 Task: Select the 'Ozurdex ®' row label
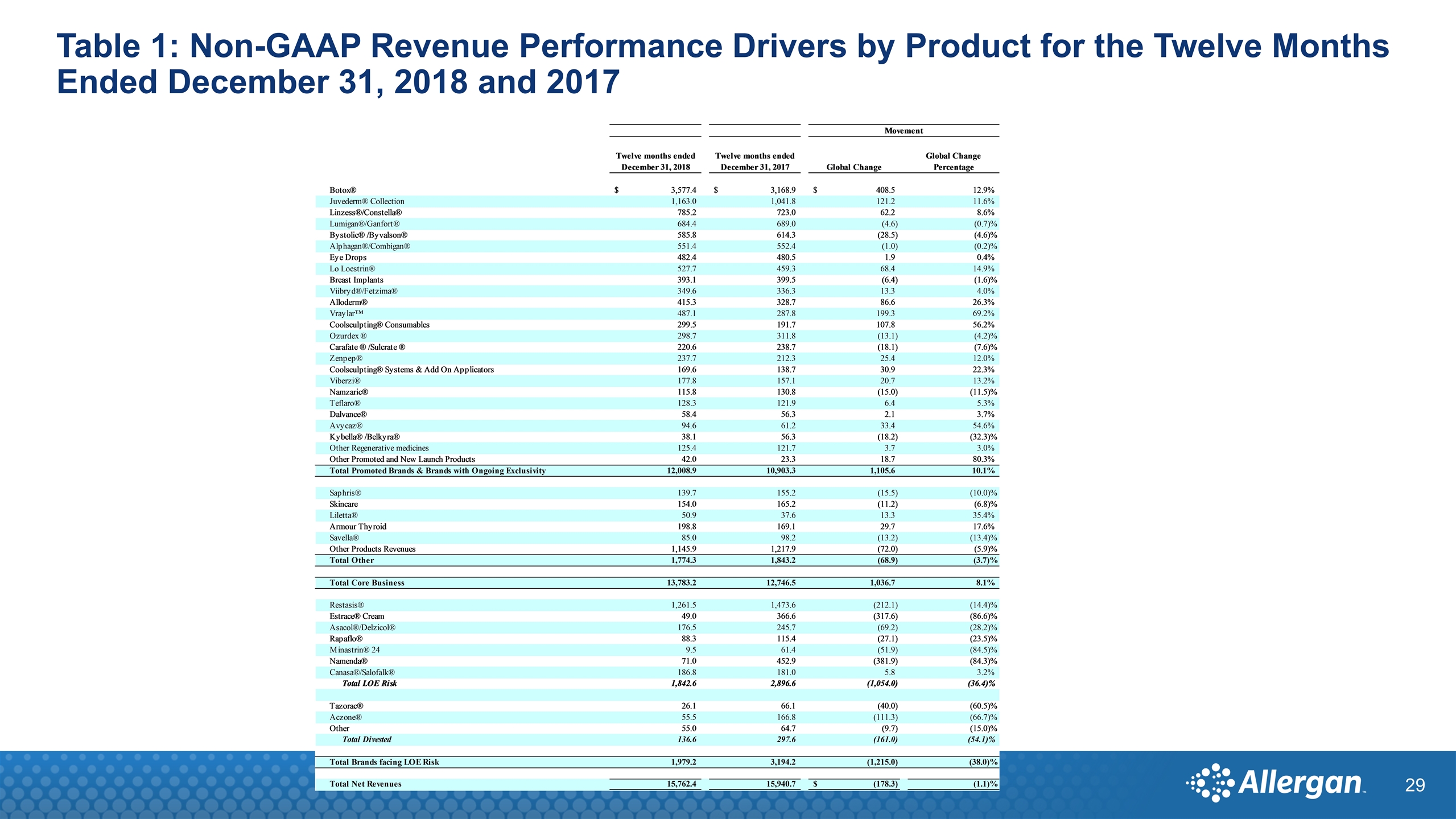pyautogui.click(x=348, y=336)
